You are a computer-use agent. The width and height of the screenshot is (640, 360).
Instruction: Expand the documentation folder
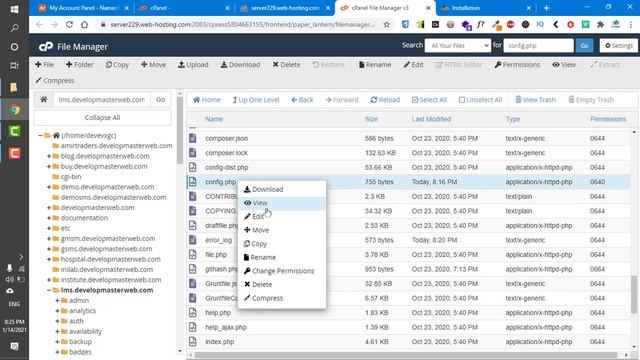point(49,218)
